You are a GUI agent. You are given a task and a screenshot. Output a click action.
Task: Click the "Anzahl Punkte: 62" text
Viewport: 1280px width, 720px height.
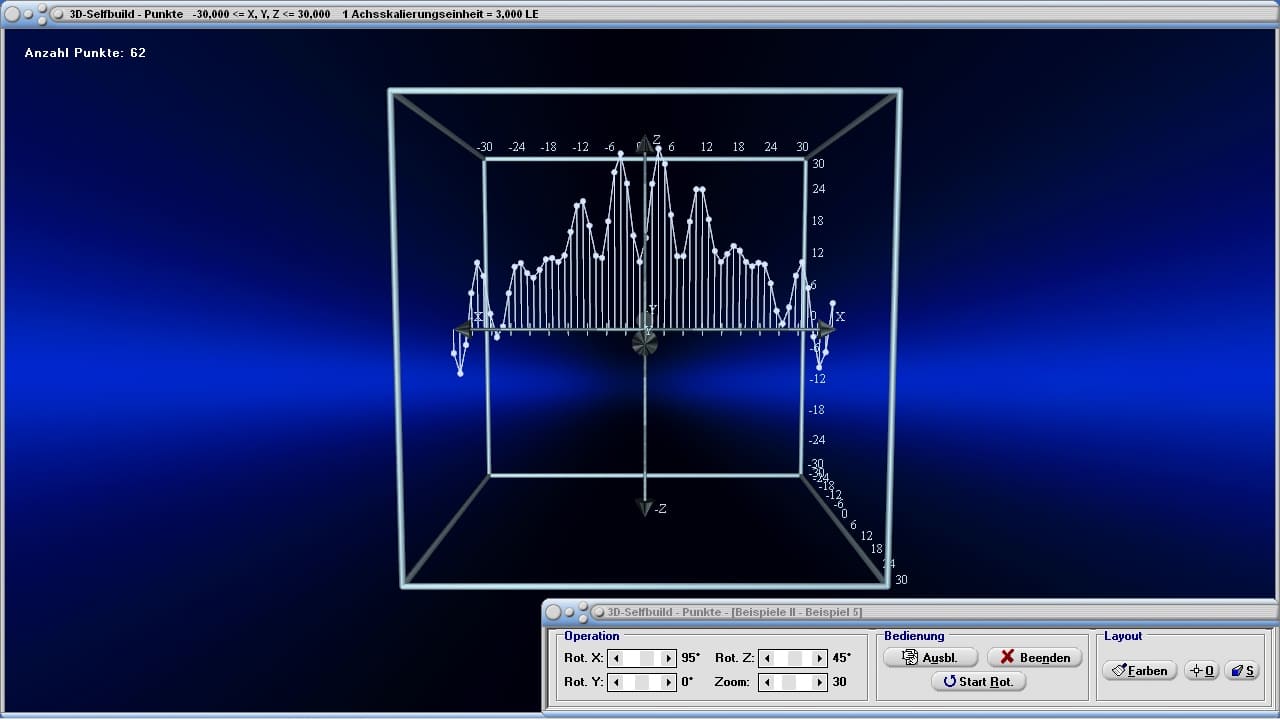pyautogui.click(x=85, y=53)
